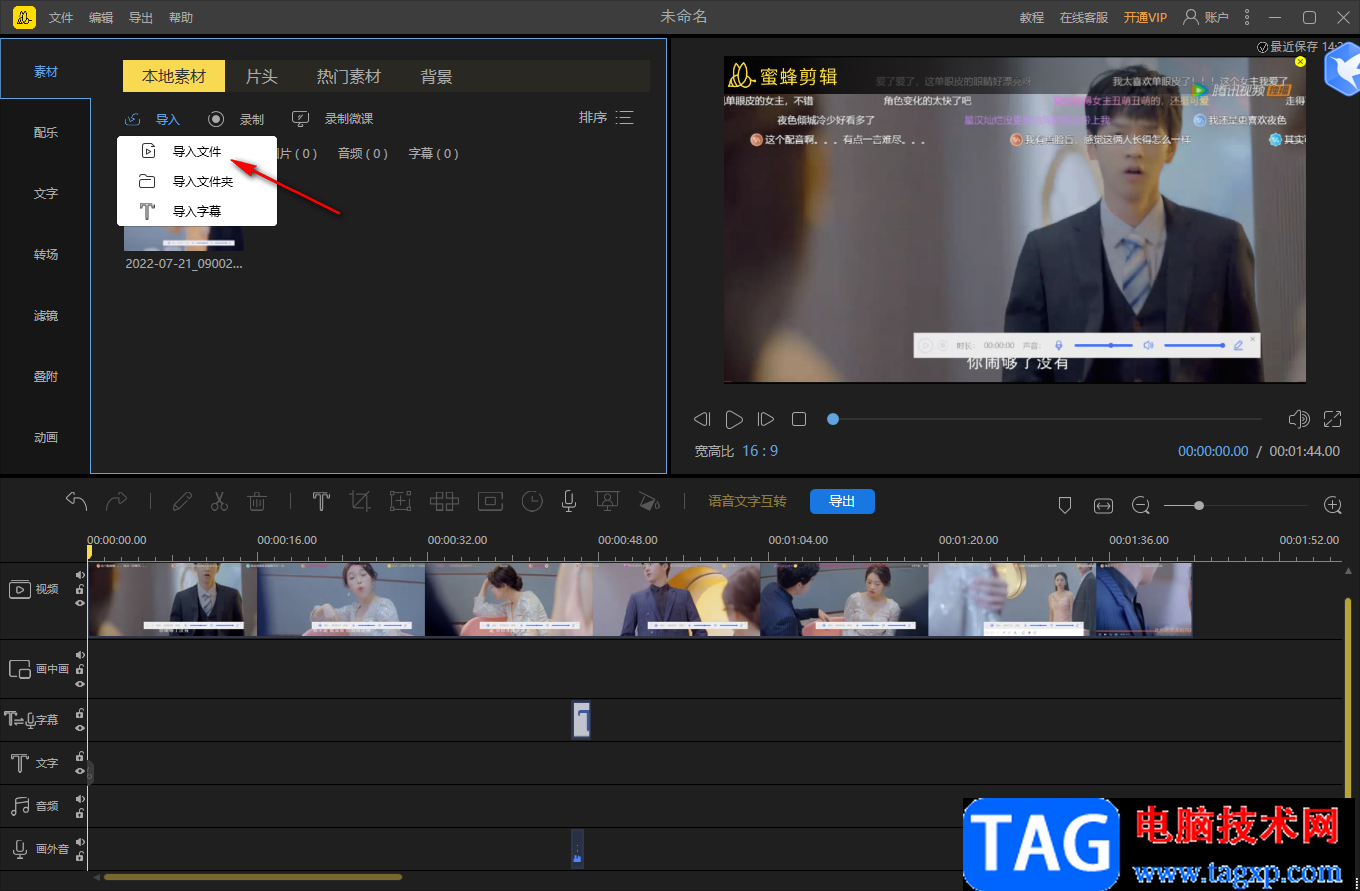Select the crop tool icon
The height and width of the screenshot is (891, 1360).
tap(360, 501)
